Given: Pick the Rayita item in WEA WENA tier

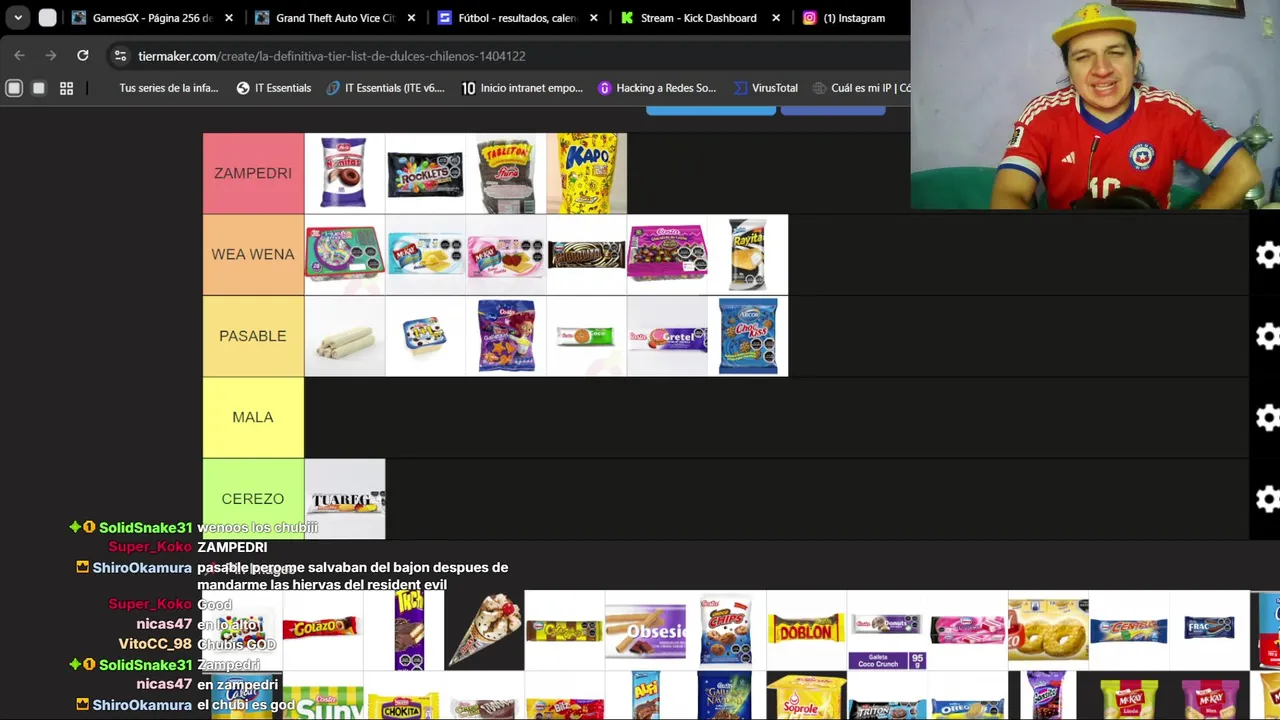Looking at the screenshot, I should pos(748,255).
